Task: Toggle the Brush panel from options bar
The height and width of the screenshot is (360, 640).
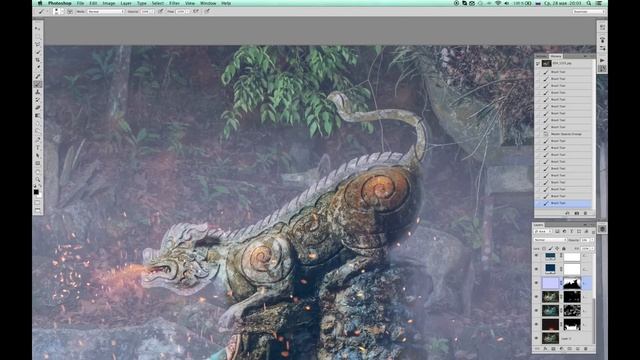Action: [70, 11]
